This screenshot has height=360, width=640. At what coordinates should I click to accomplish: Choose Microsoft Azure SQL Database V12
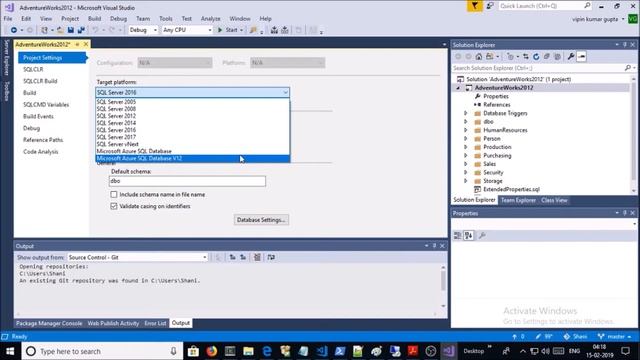193,158
